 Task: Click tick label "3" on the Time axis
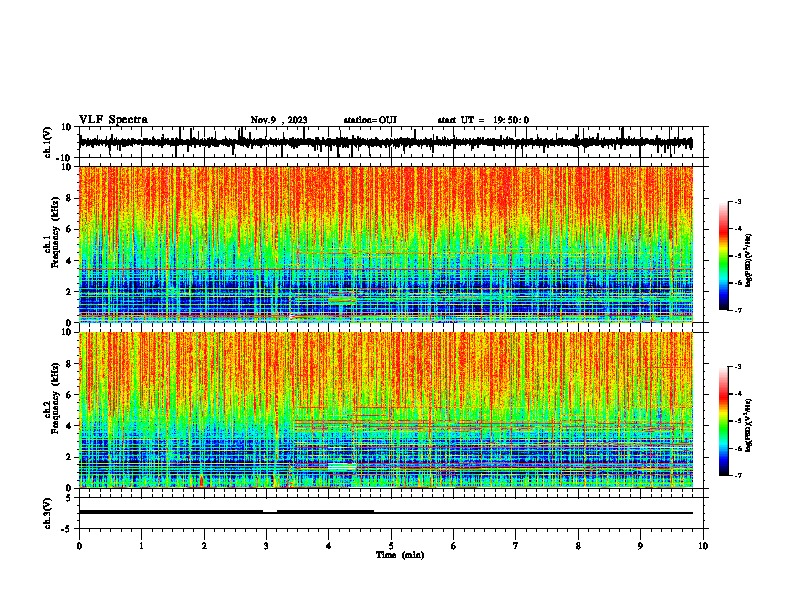tap(266, 546)
